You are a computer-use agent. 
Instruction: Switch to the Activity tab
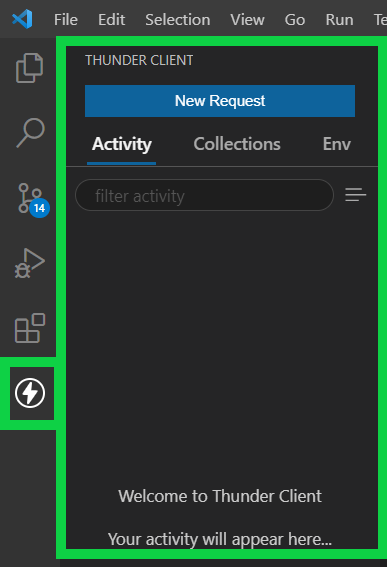122,144
